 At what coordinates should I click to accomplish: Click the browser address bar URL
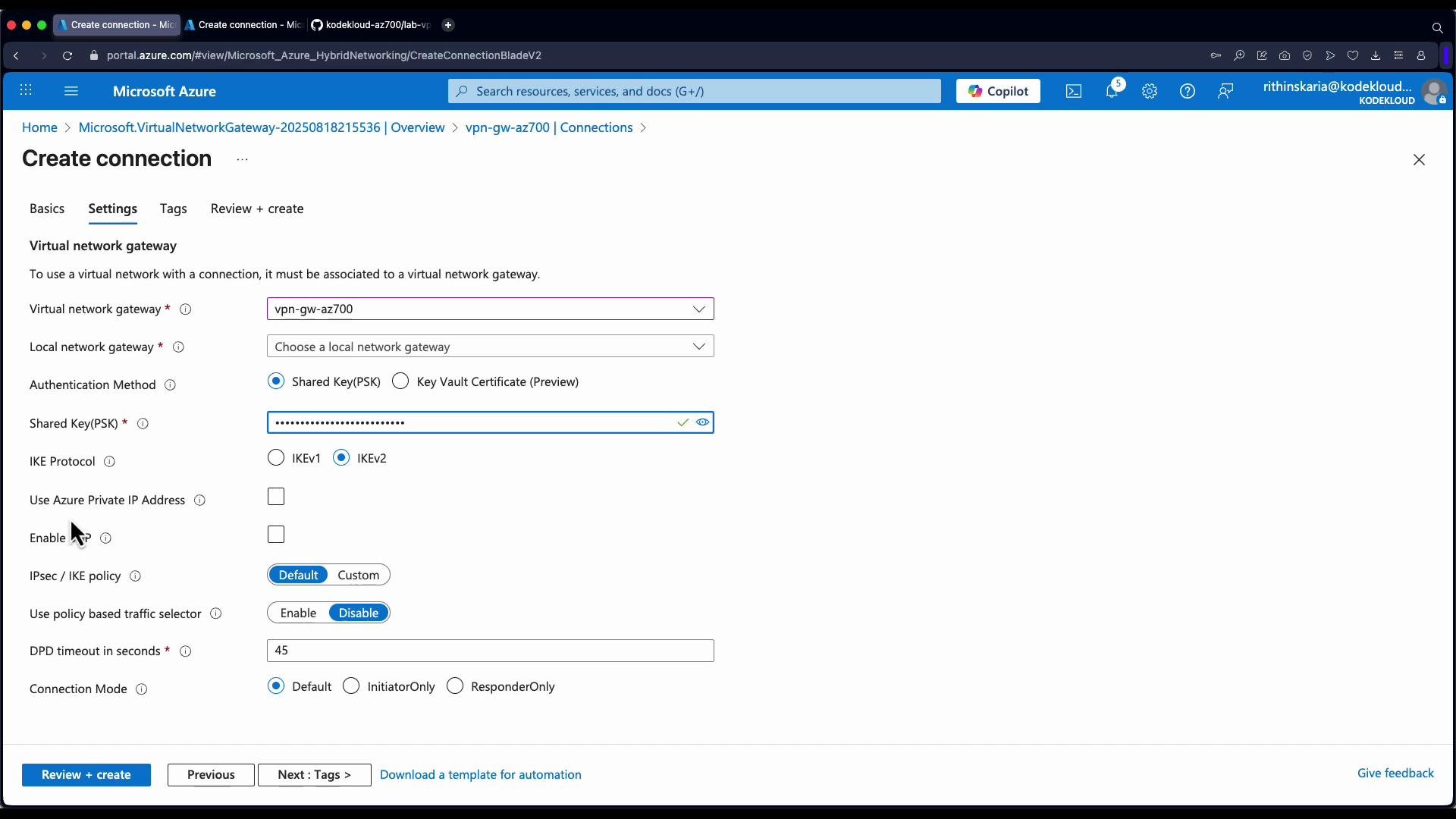click(x=324, y=55)
